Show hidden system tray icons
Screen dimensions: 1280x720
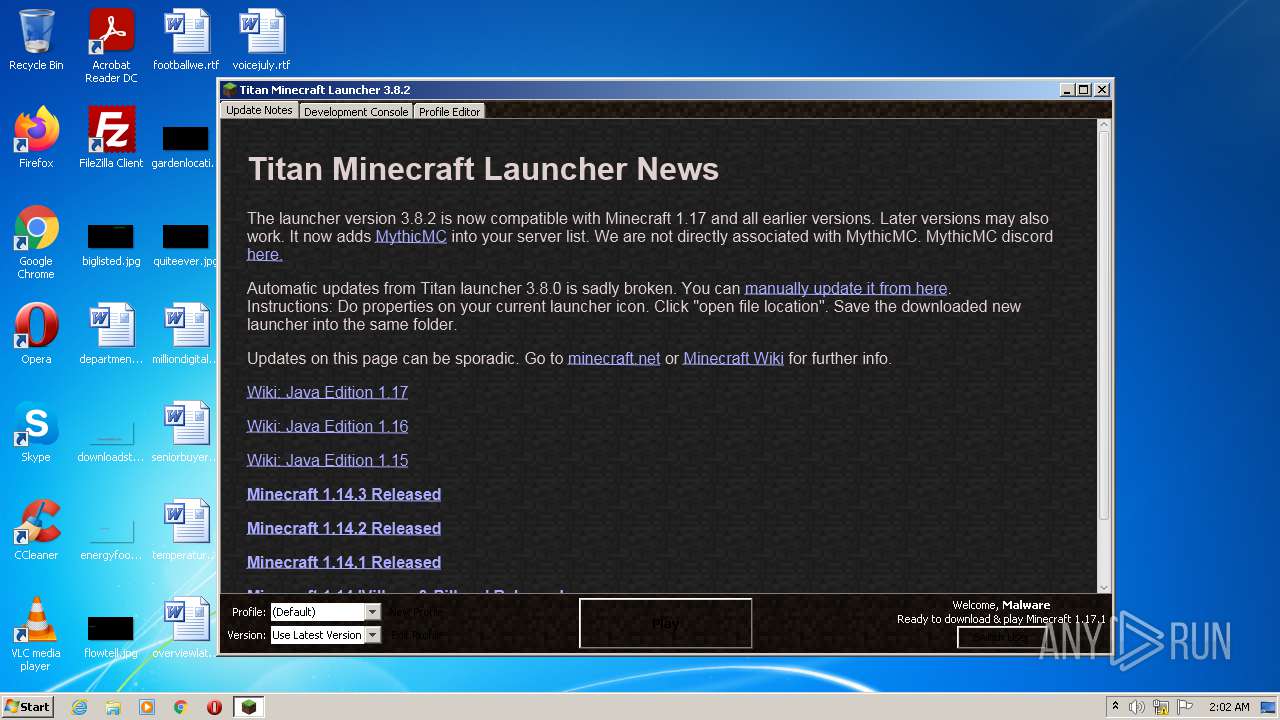pyautogui.click(x=1115, y=707)
